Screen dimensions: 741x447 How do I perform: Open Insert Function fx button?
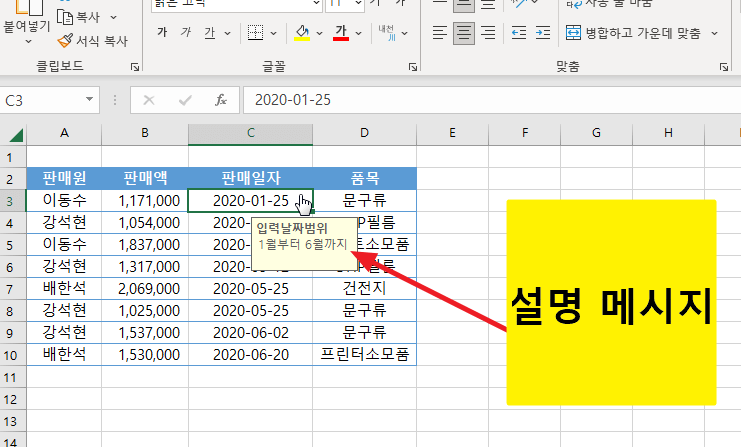tap(221, 100)
